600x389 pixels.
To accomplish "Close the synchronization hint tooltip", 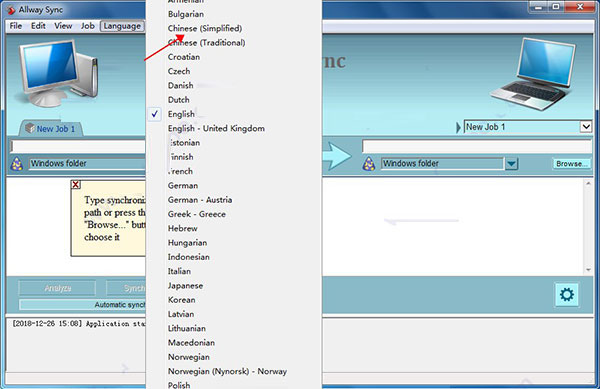I will [x=76, y=184].
